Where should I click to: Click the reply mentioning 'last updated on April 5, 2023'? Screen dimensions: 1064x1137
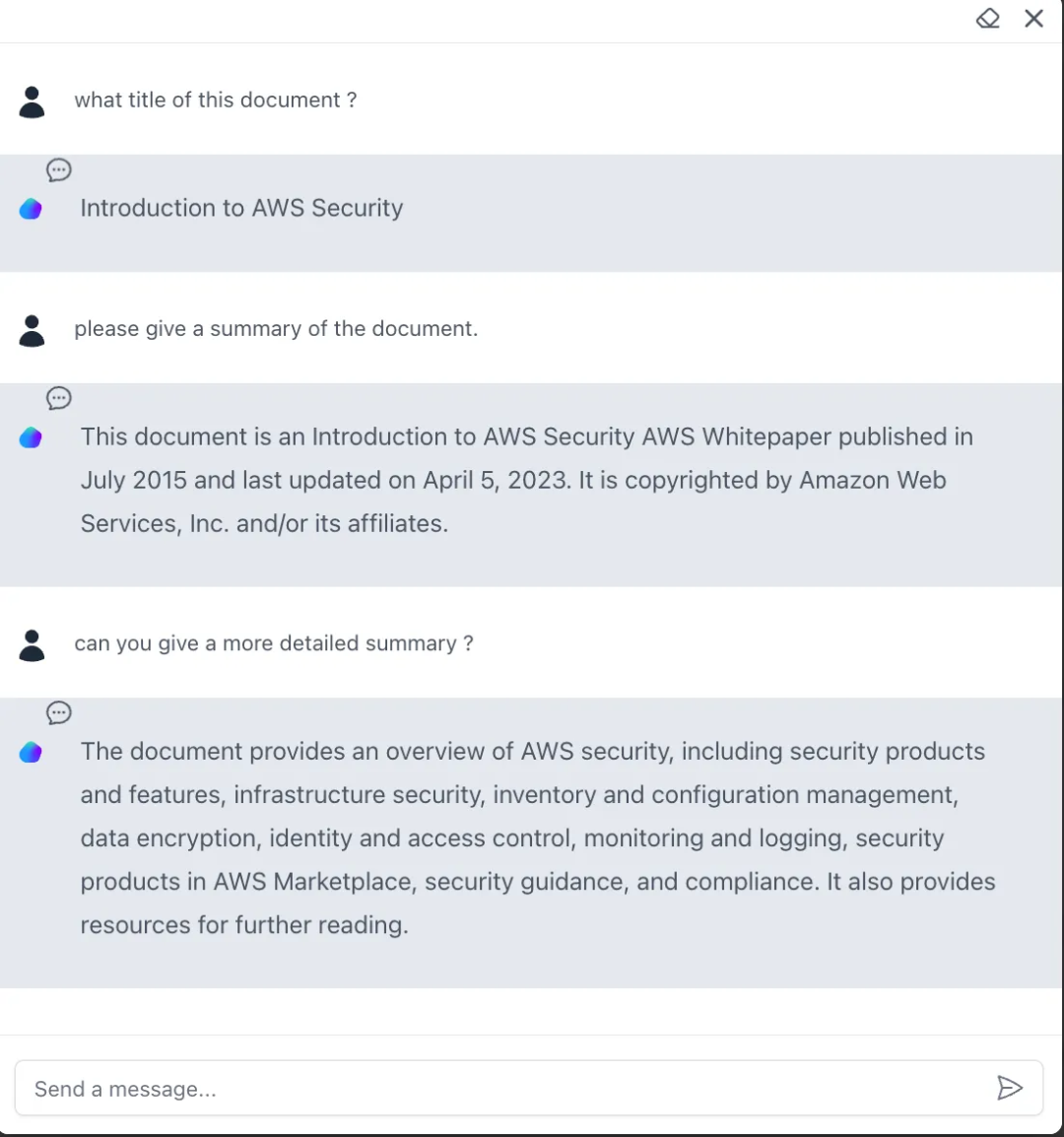coord(526,480)
